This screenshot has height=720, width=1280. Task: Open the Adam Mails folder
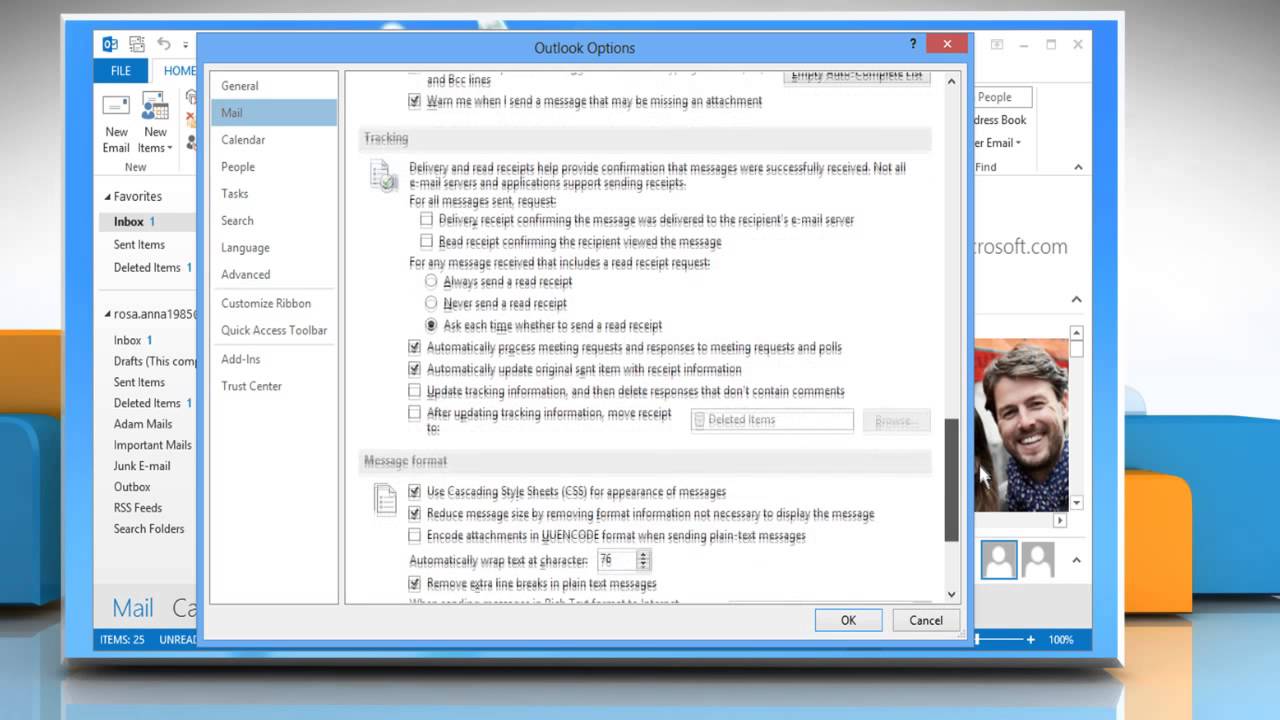tap(143, 424)
